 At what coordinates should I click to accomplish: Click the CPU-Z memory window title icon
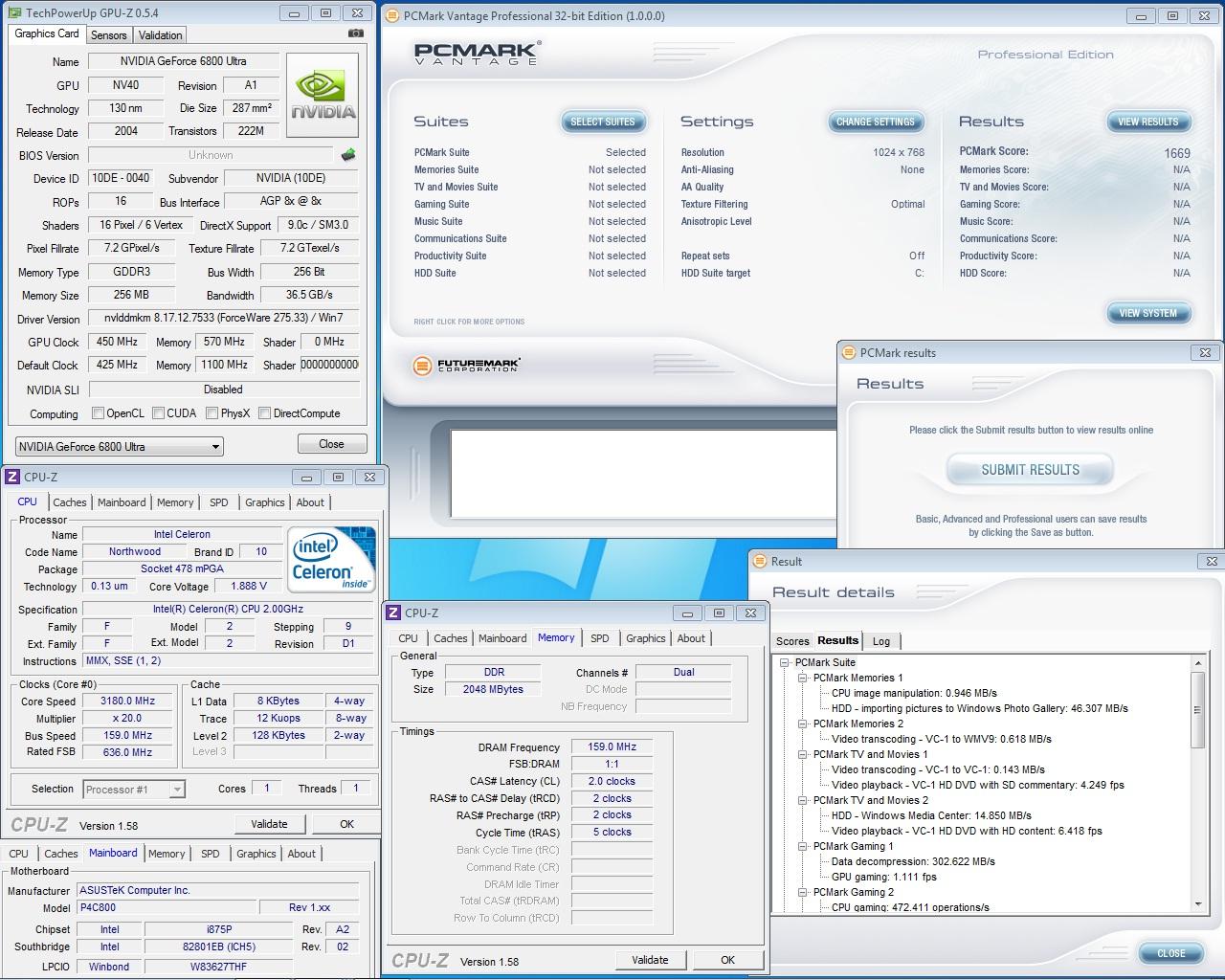393,612
